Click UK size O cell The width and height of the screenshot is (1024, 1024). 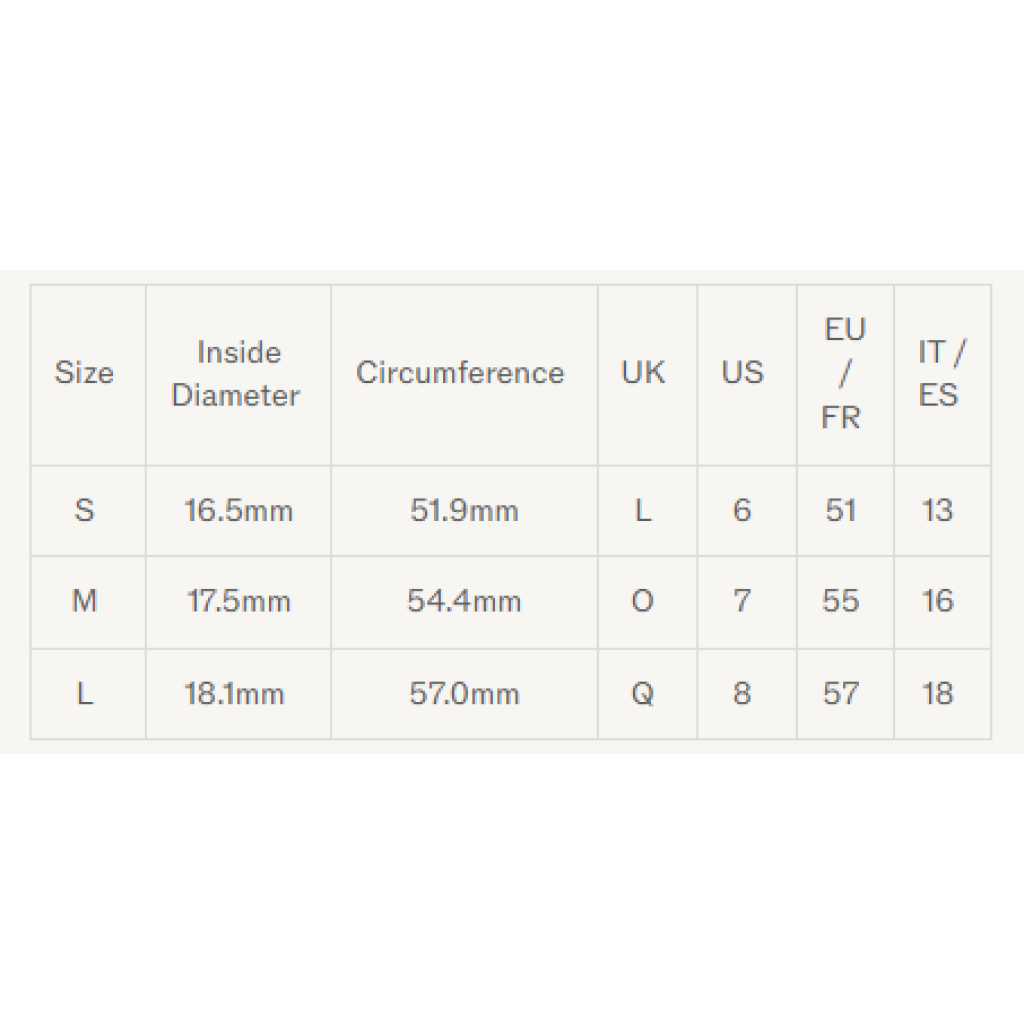(643, 602)
